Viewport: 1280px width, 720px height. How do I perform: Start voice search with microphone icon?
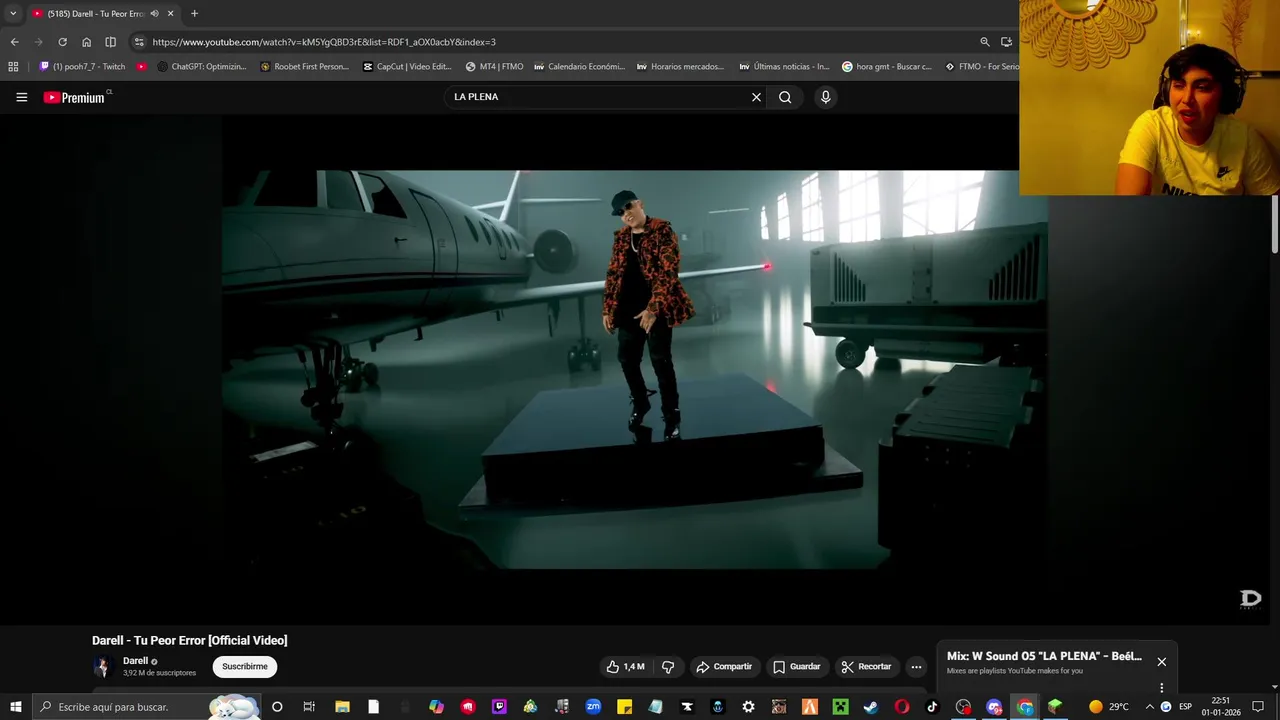pos(825,97)
